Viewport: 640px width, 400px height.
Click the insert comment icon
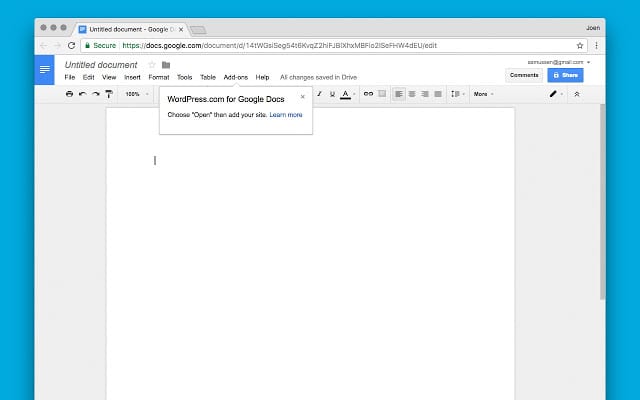[x=382, y=94]
